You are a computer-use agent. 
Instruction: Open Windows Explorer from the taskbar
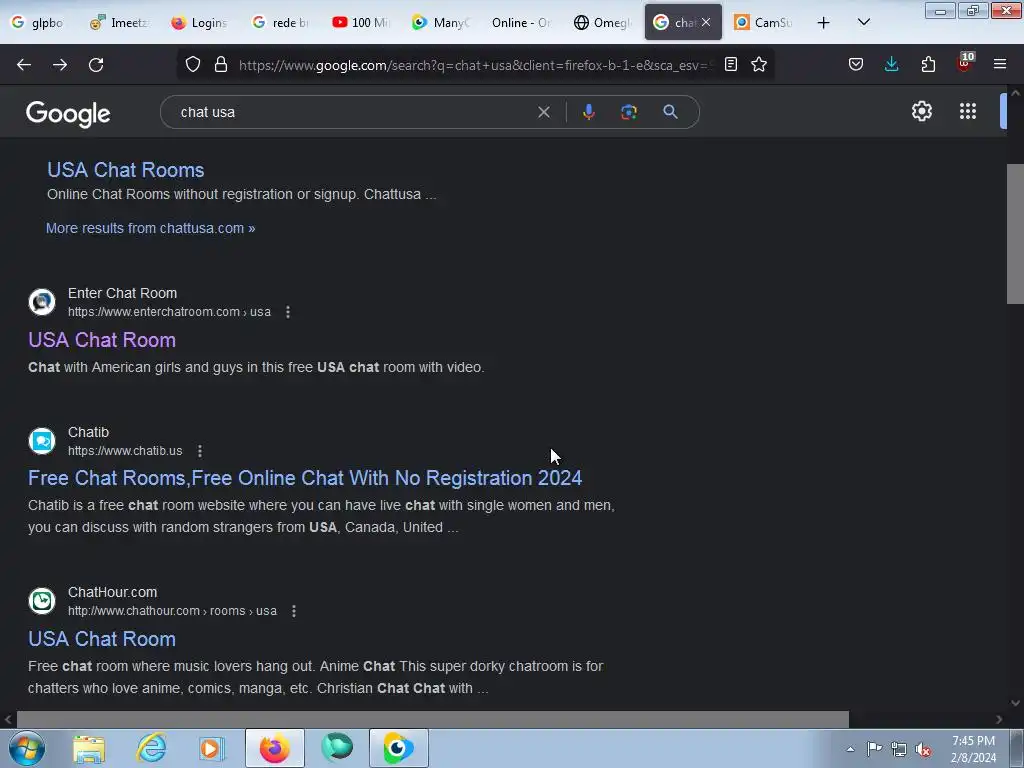pyautogui.click(x=89, y=748)
